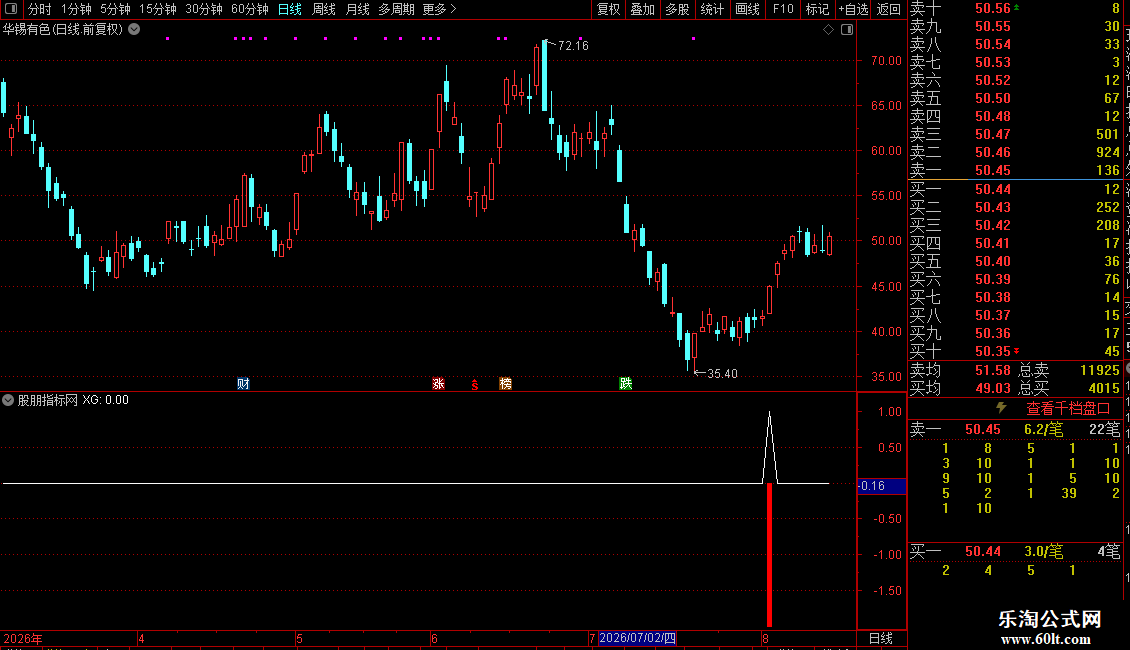This screenshot has height=650, width=1130.
Task: Select the 卖一 50.45 ask row
Action: click(x=1015, y=170)
